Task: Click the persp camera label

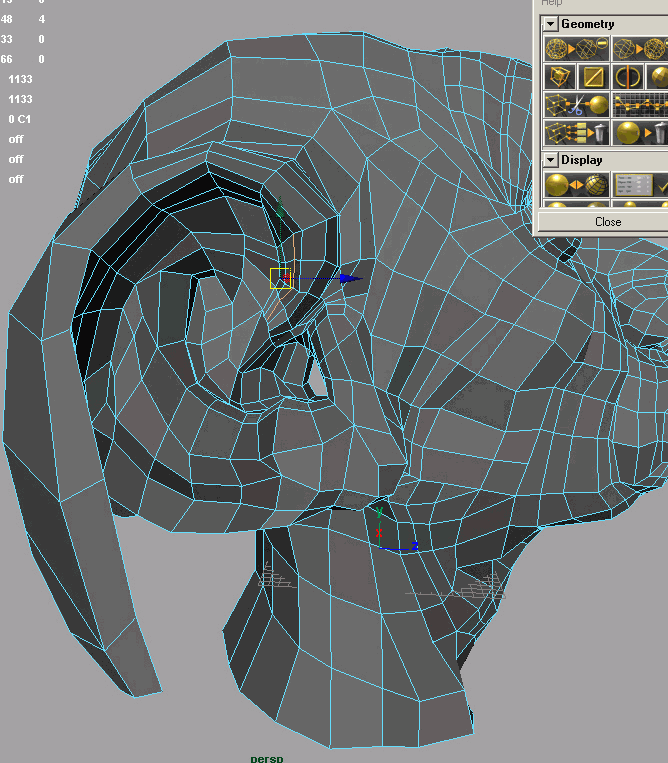Action: point(267,758)
